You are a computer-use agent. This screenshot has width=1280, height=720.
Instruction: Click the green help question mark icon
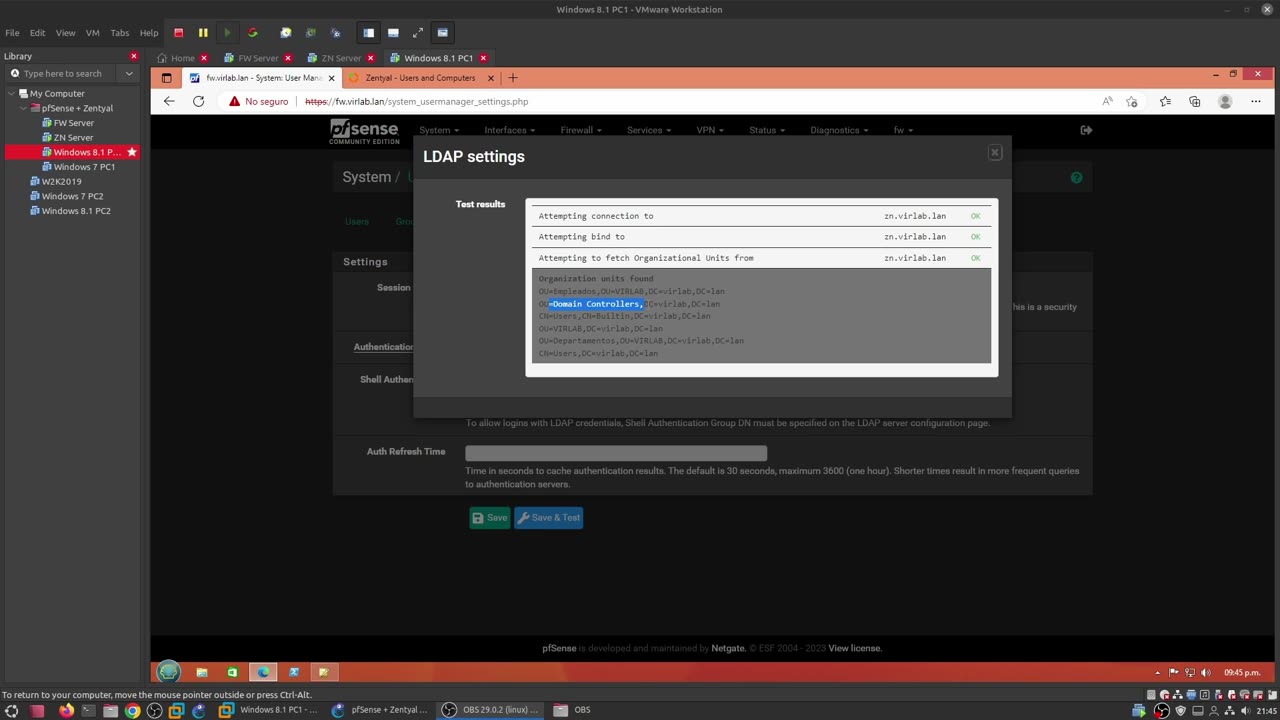click(1076, 178)
